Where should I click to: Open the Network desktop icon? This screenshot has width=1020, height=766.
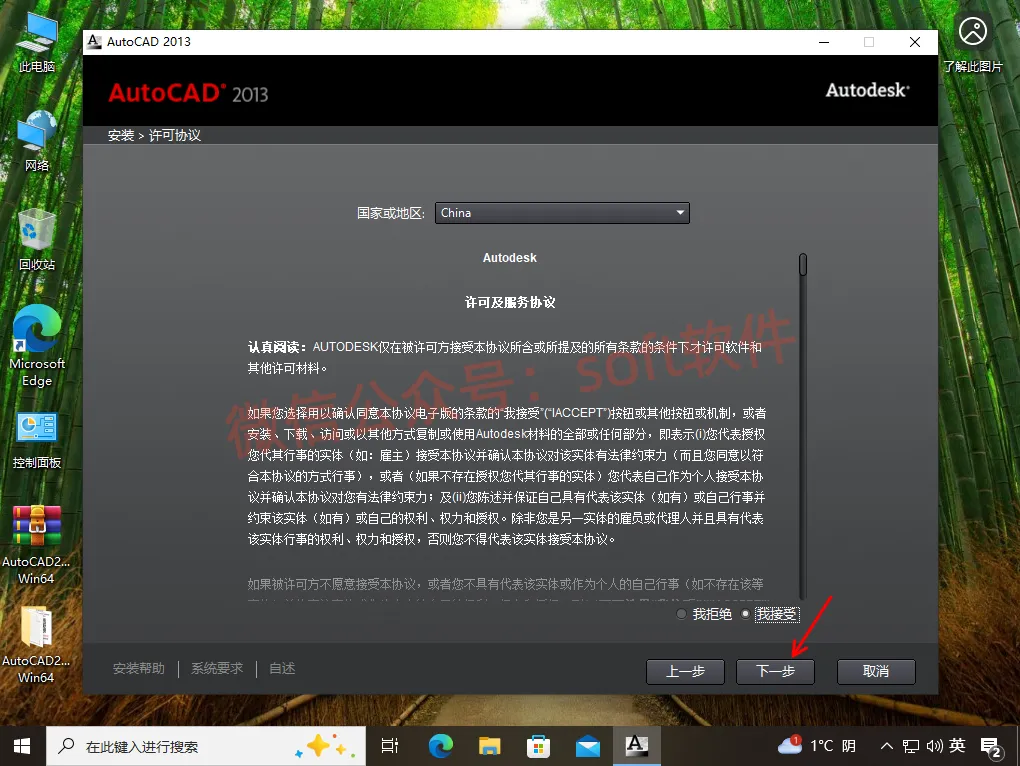click(36, 141)
